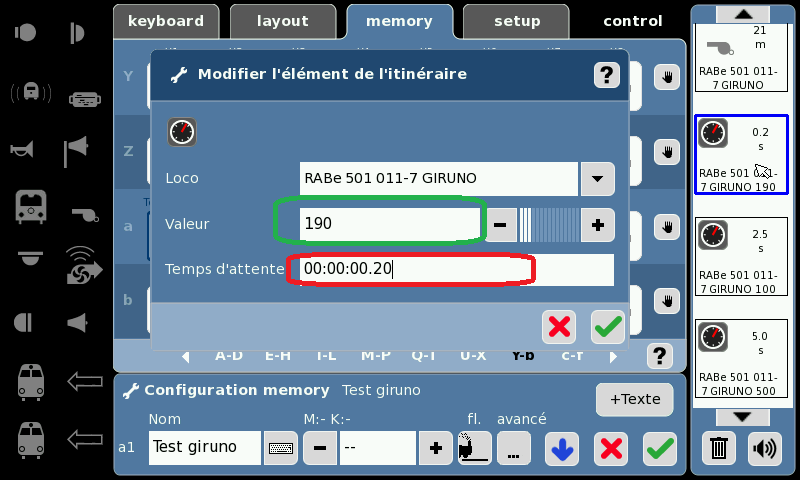
Task: Switch to the keyboard tab
Action: coord(166,21)
